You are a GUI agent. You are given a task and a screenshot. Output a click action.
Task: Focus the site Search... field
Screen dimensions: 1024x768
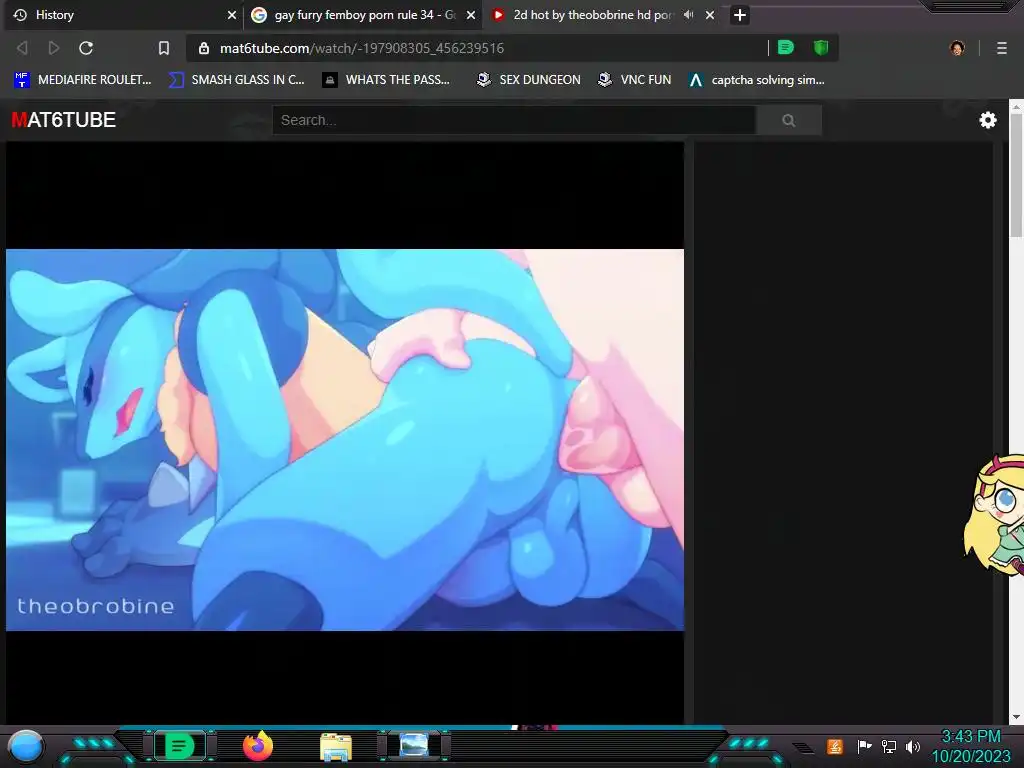coord(514,120)
